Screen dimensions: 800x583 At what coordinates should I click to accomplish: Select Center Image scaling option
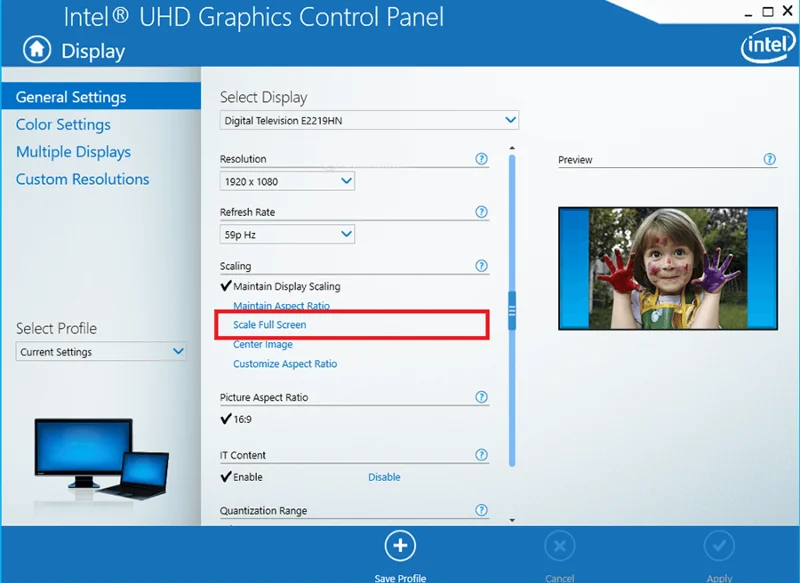[x=263, y=344]
